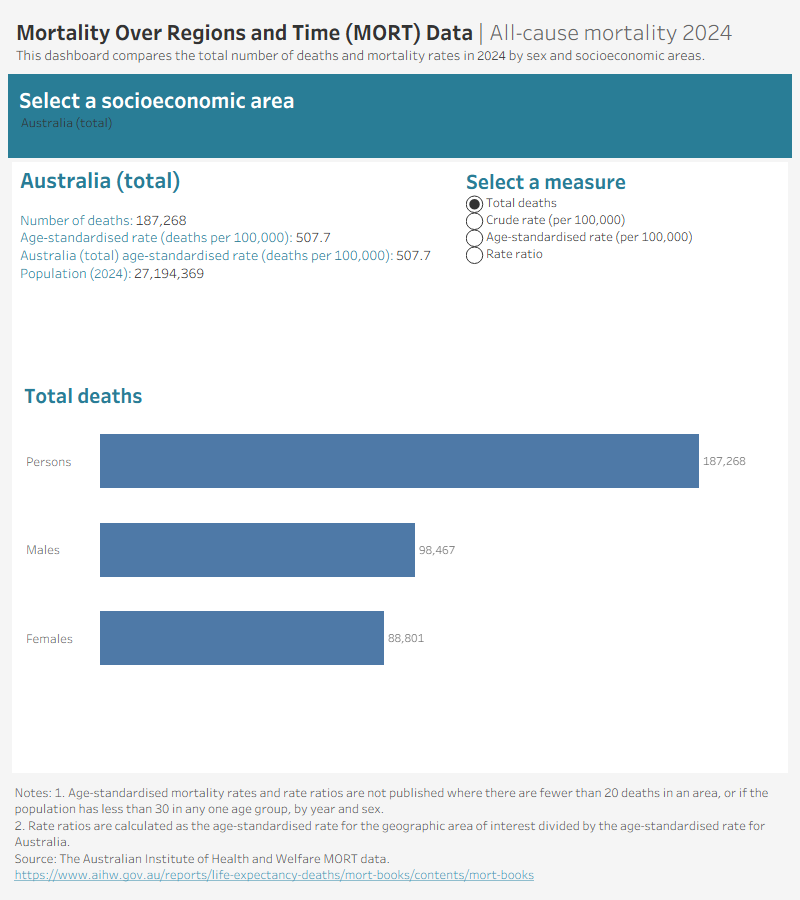Click the Select a socioeconomic area heading
This screenshot has height=900, width=800.
pos(157,101)
